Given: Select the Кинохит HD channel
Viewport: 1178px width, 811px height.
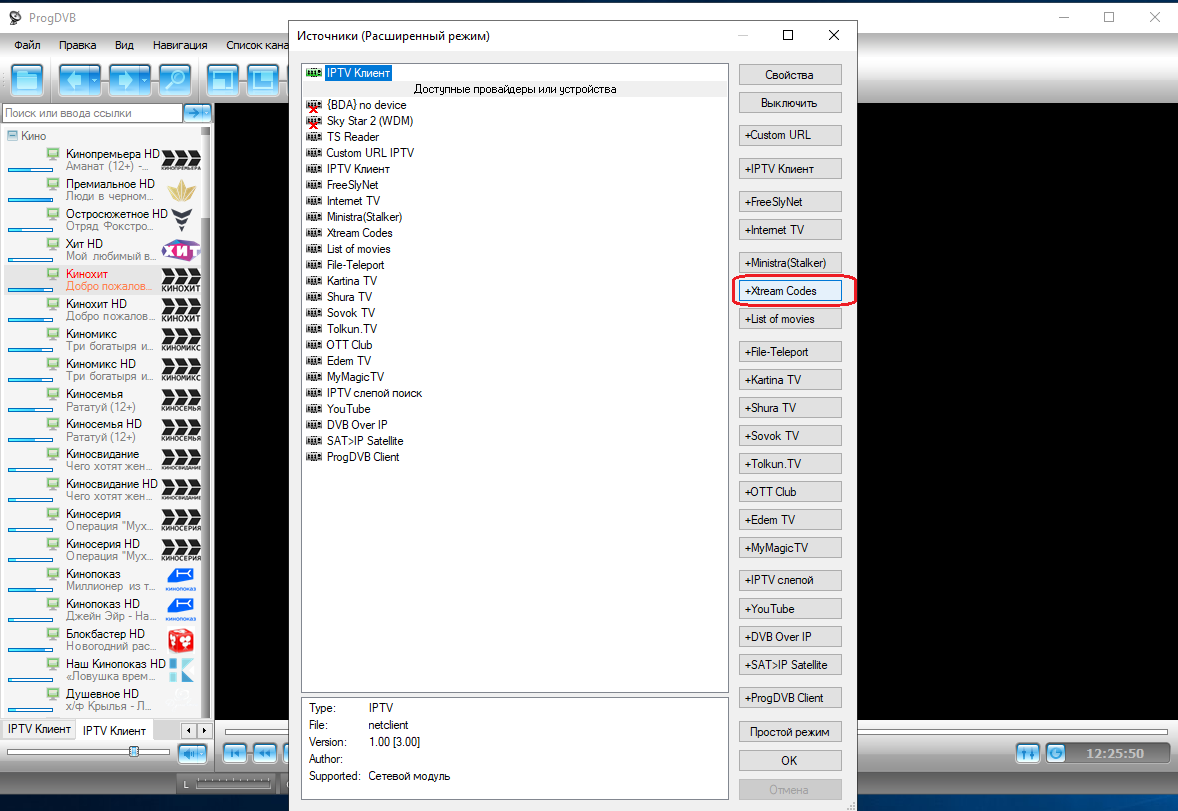Looking at the screenshot, I should (97, 304).
